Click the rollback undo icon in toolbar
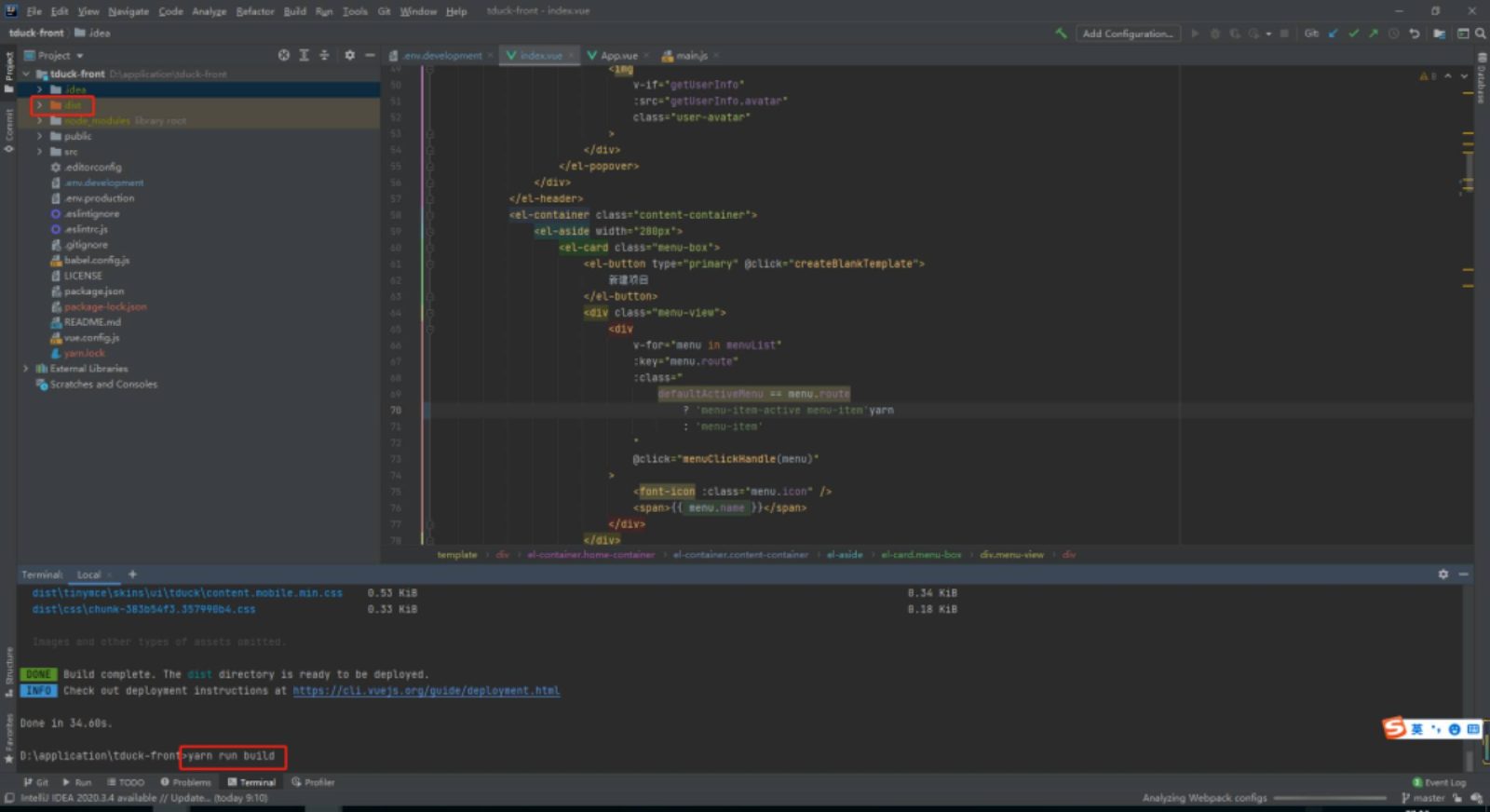Screen dimensions: 1490x812 tap(1414, 34)
